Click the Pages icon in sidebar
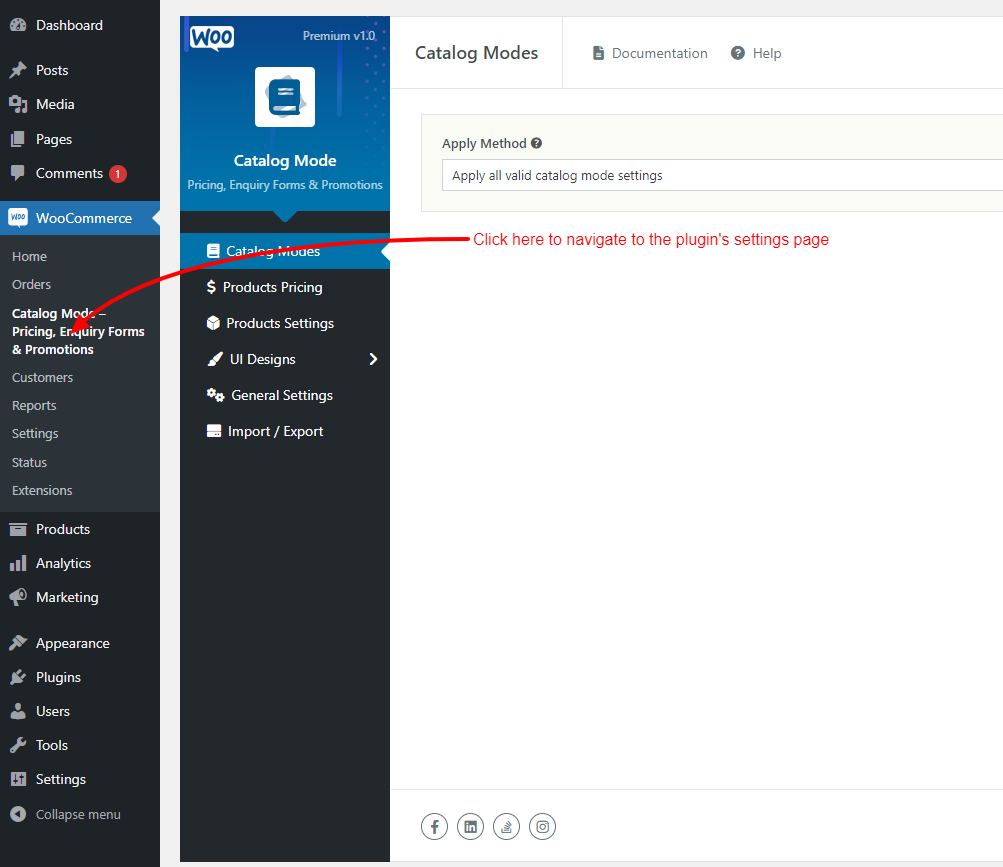1003x867 pixels. click(18, 139)
